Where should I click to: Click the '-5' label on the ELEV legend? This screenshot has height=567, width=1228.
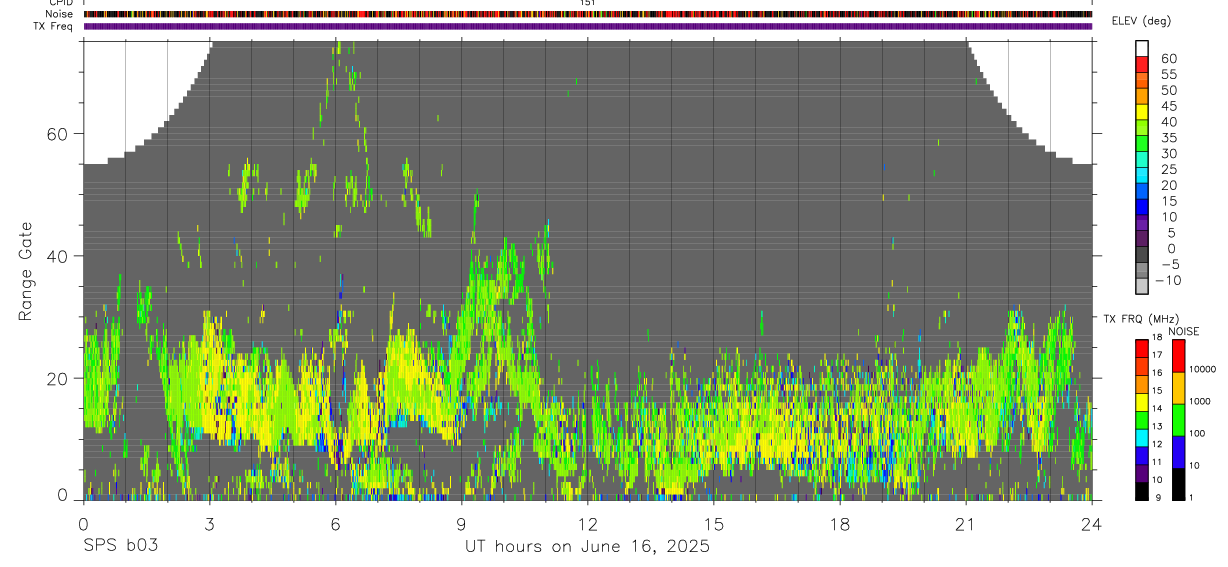[x=1168, y=264]
